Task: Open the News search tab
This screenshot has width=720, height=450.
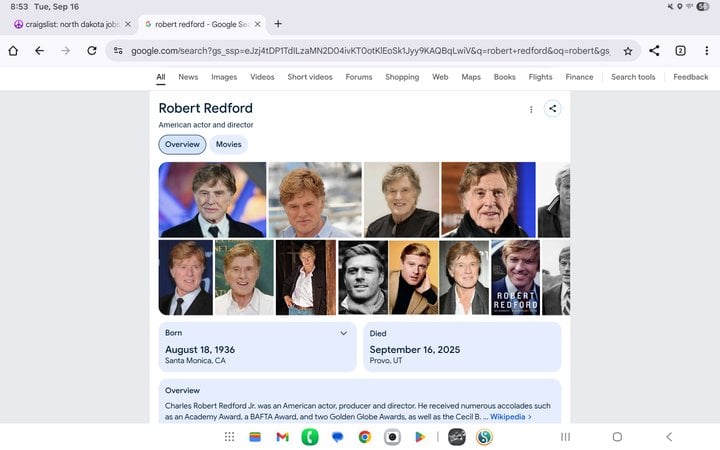Action: coord(188,77)
